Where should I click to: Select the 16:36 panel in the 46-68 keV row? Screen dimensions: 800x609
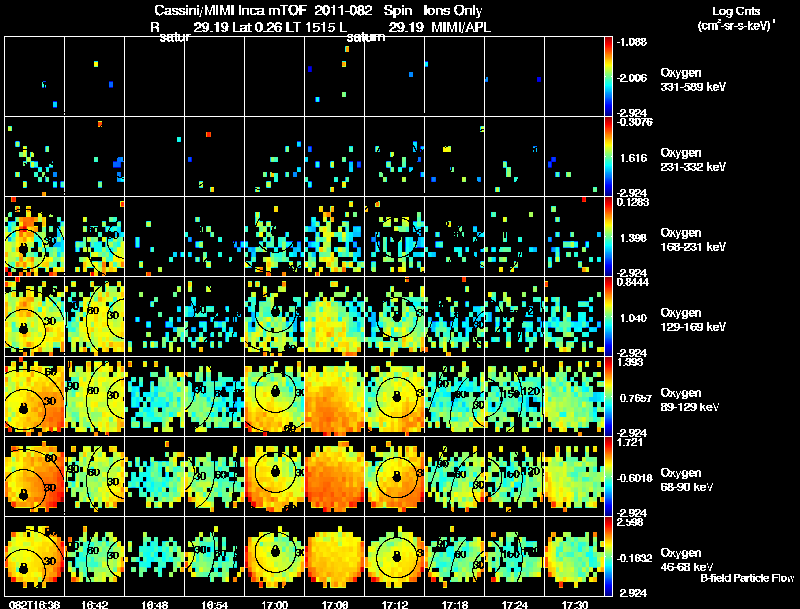tap(34, 556)
